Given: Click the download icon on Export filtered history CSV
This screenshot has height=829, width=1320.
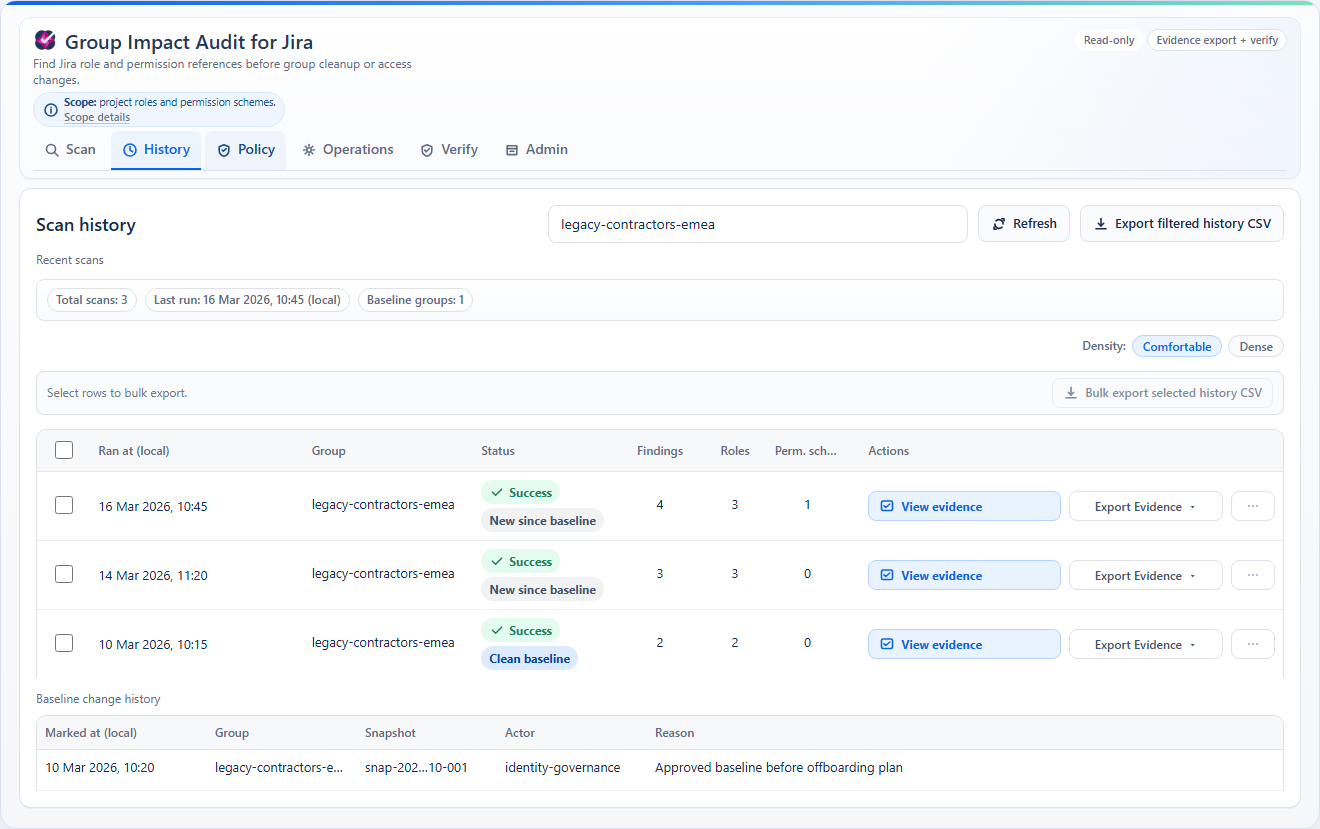Looking at the screenshot, I should (x=1102, y=223).
